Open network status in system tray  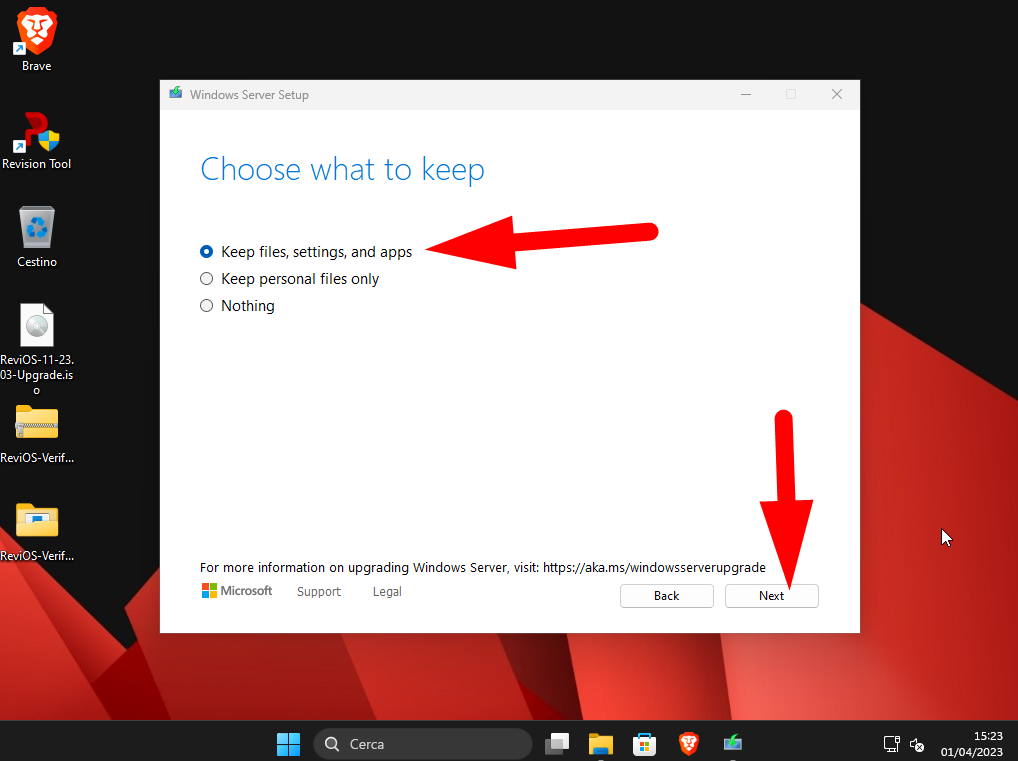coord(891,744)
